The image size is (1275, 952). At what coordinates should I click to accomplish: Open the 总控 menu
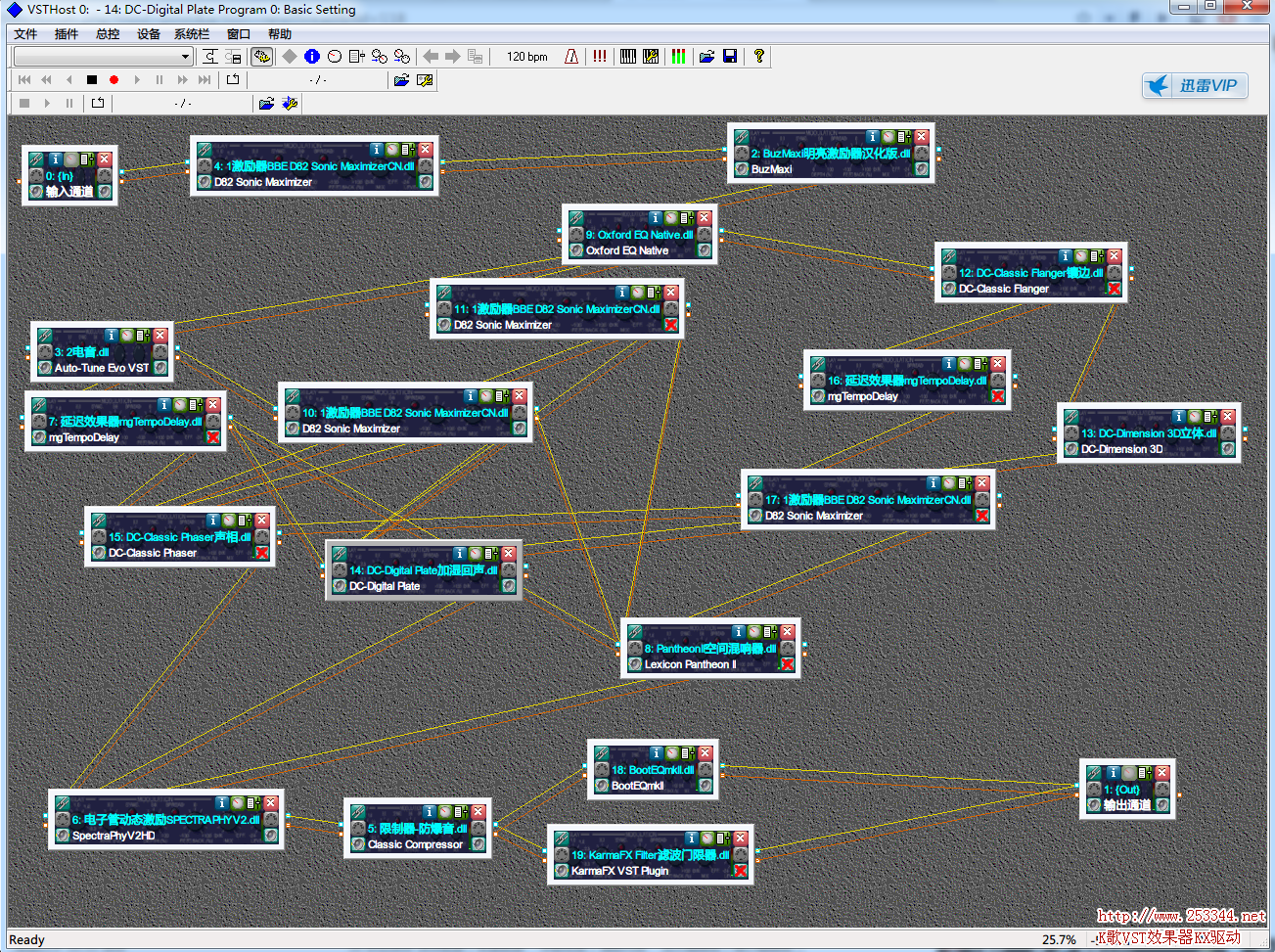click(x=108, y=34)
